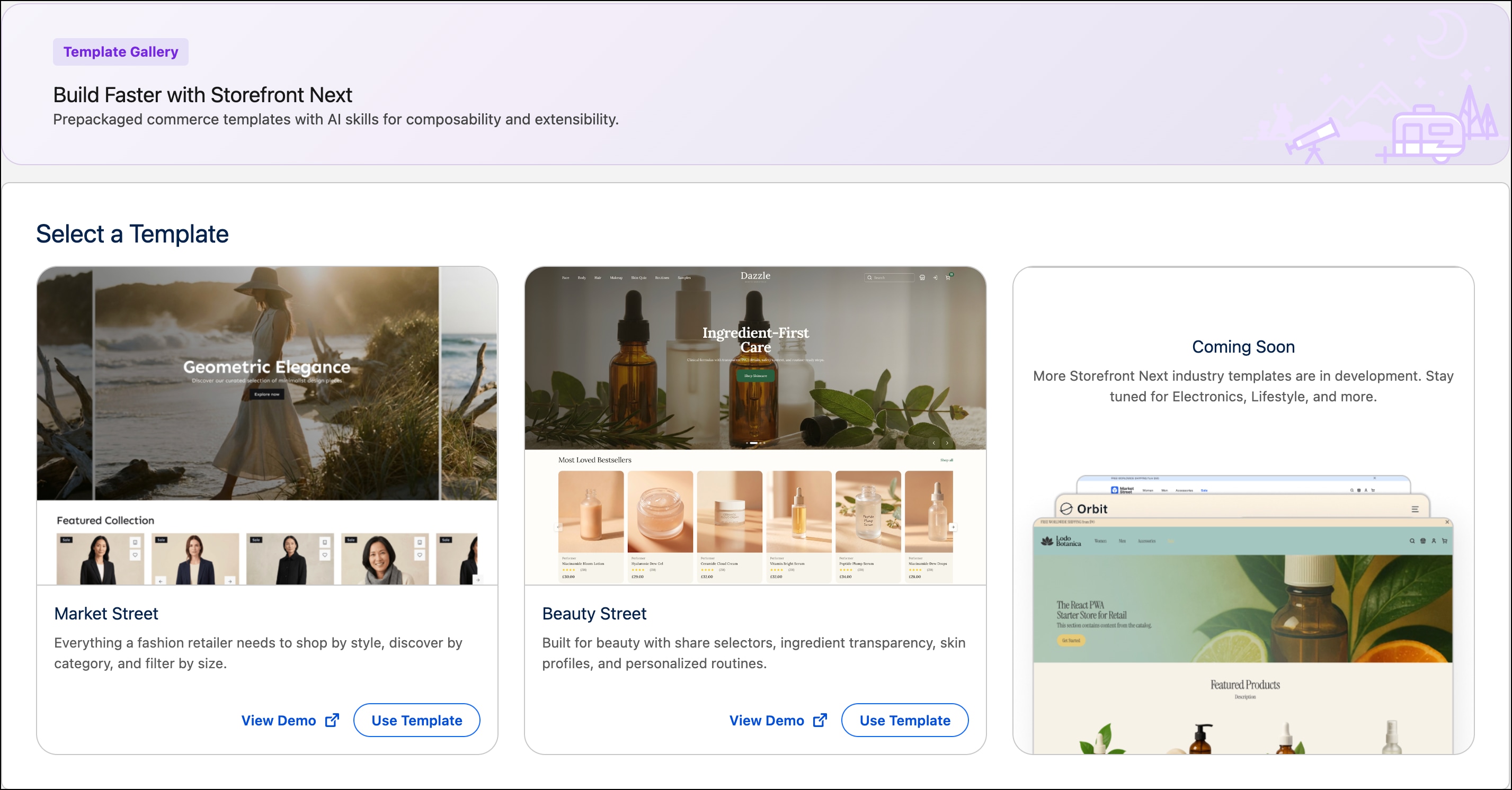Click the Market Street preview thumbnail

coord(267,426)
